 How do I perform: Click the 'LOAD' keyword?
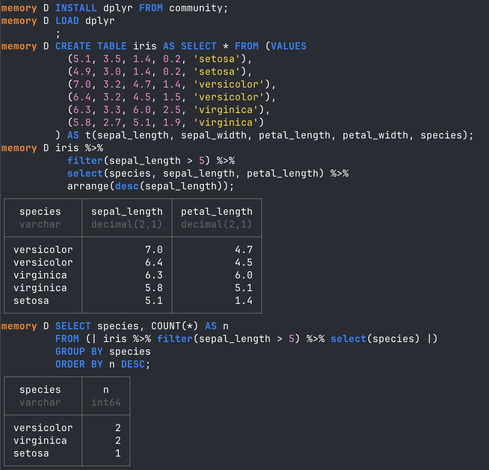(67, 21)
